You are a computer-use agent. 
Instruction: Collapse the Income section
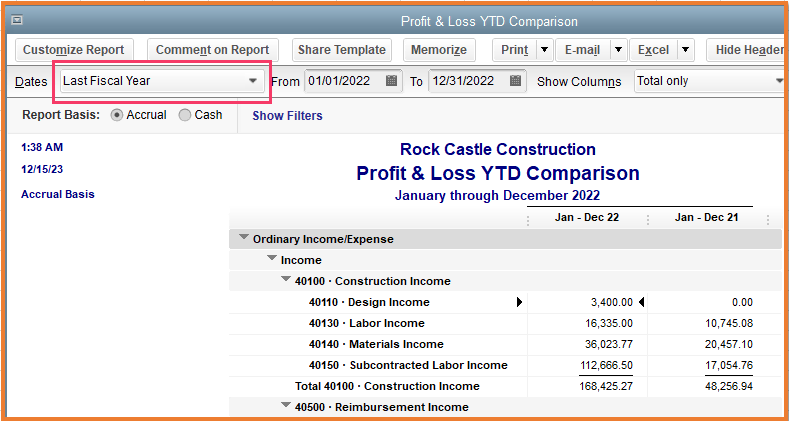pos(272,258)
